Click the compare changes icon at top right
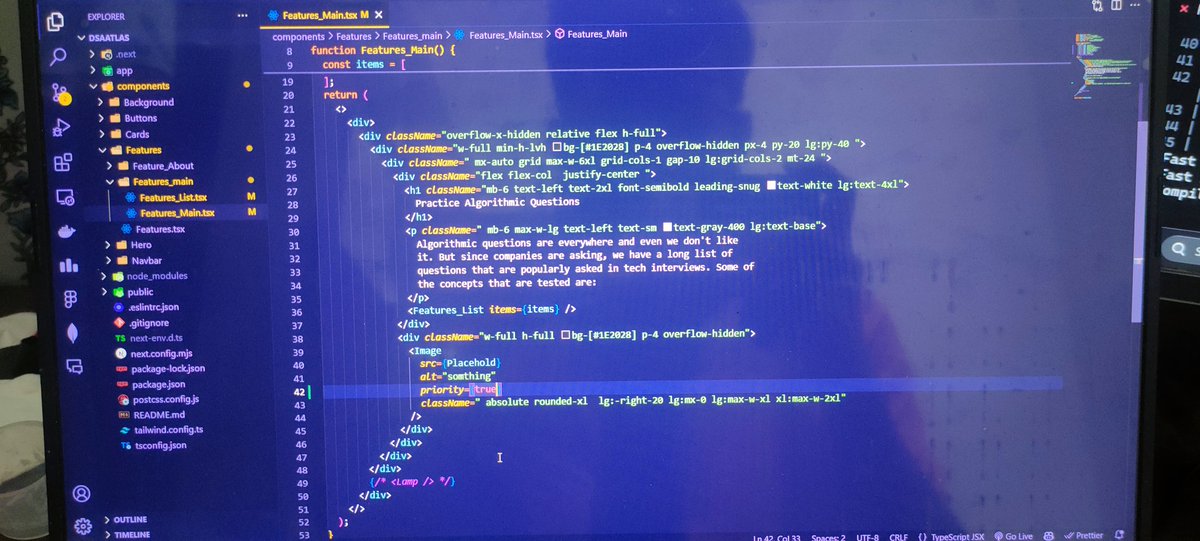 [1098, 6]
